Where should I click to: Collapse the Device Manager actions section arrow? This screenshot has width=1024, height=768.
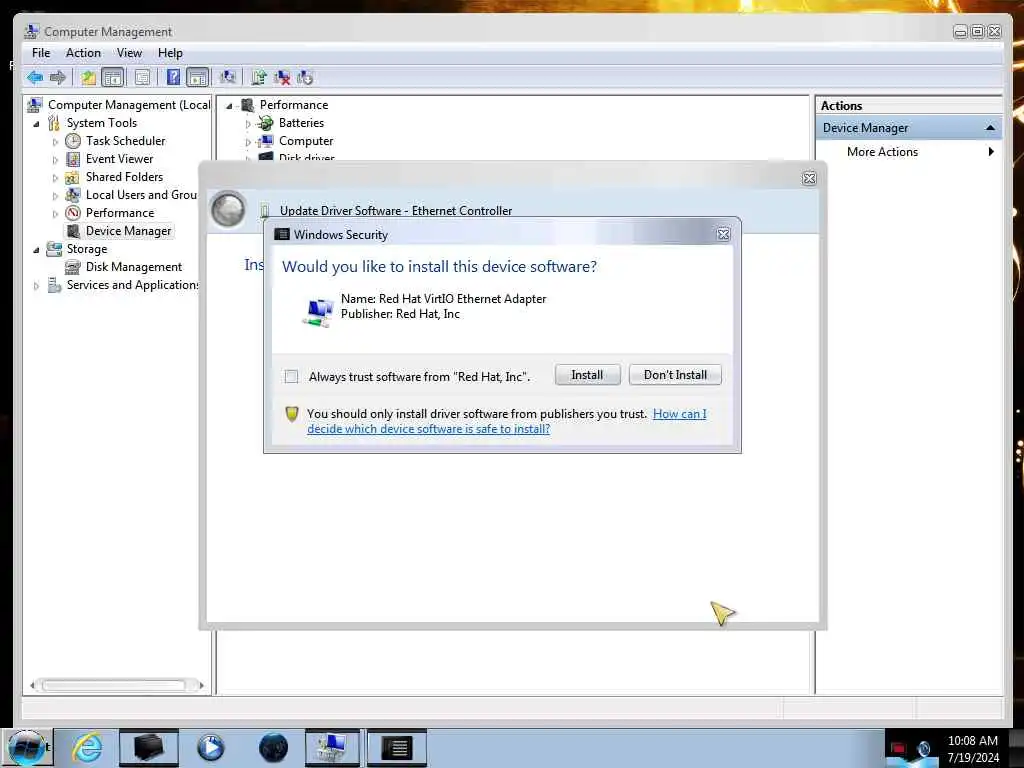coord(990,128)
